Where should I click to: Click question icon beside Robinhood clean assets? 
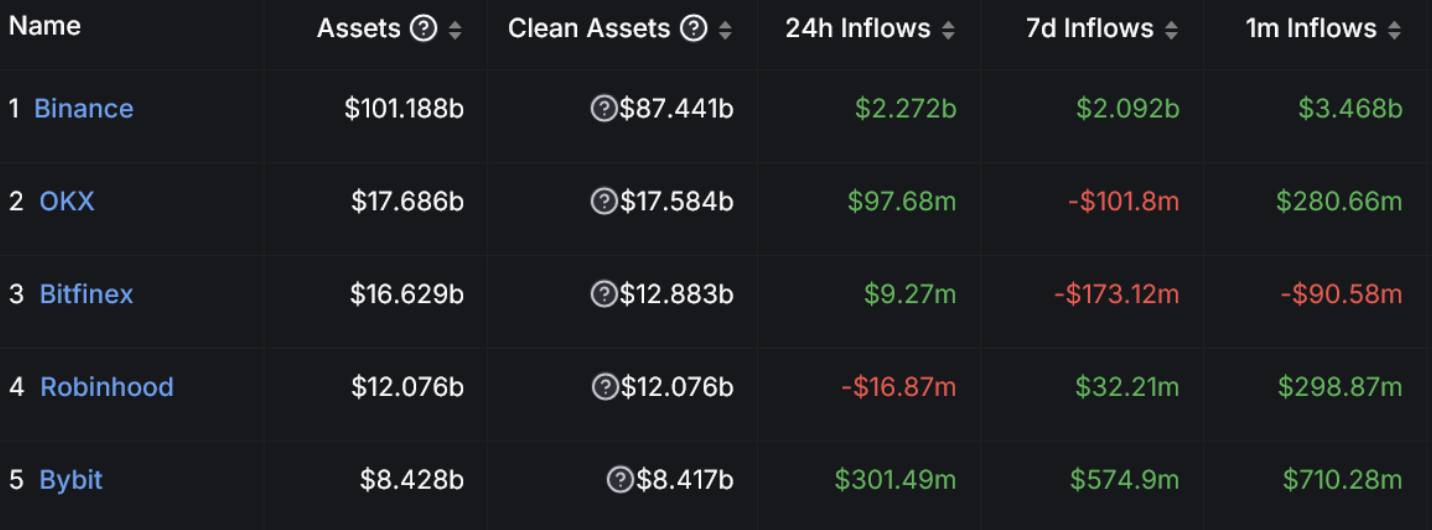[605, 386]
